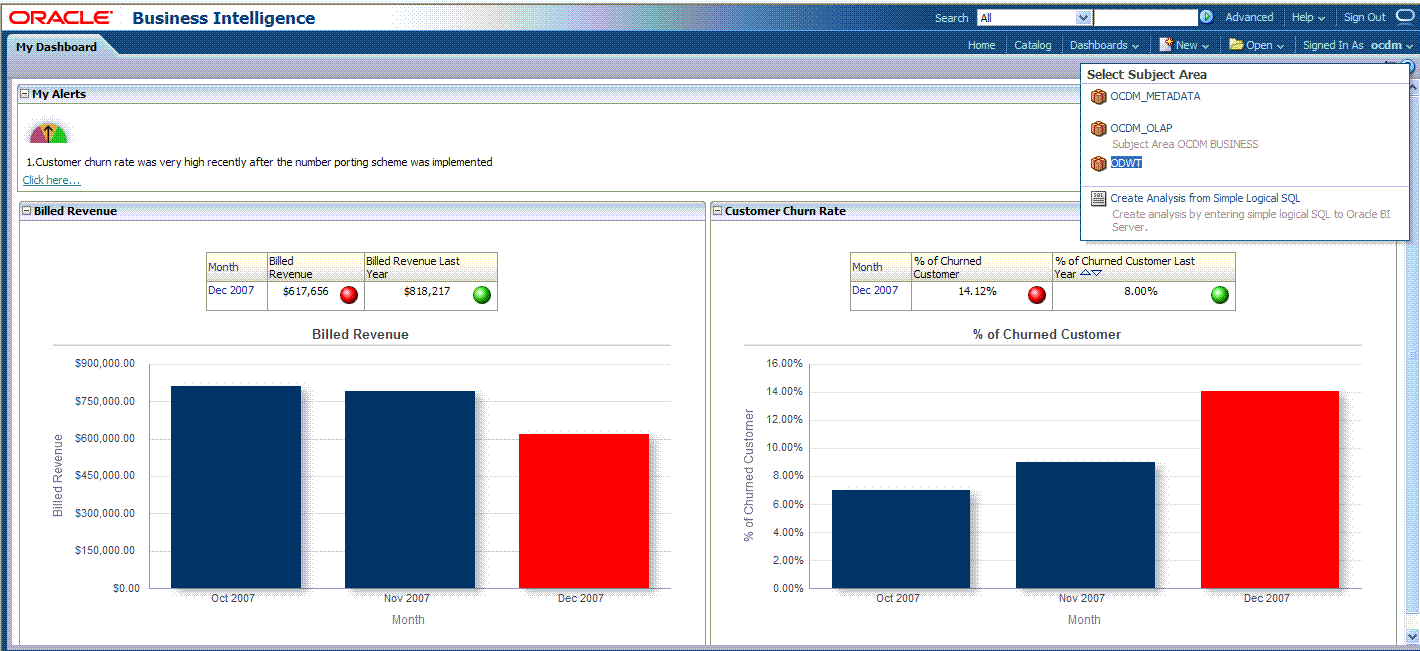Screen dimensions: 1420x651
Task: Expand the Help menu
Action: tap(1307, 17)
